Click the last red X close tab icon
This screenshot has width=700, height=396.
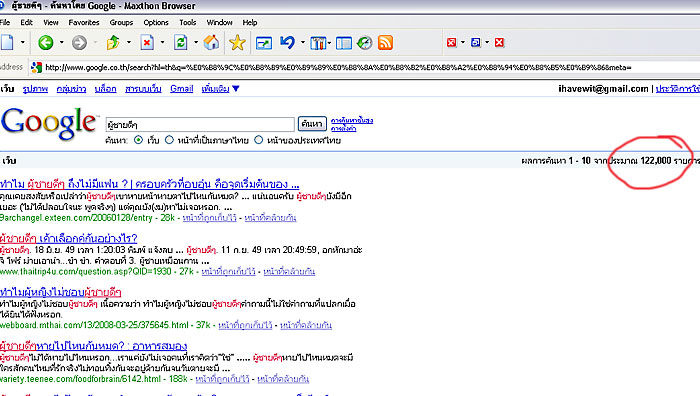(x=499, y=42)
